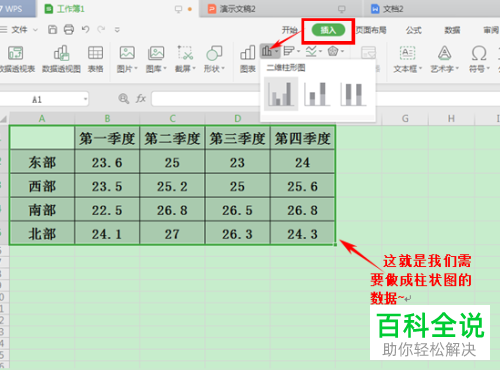Select the clustered column chart thumbnail

pyautogui.click(x=281, y=94)
